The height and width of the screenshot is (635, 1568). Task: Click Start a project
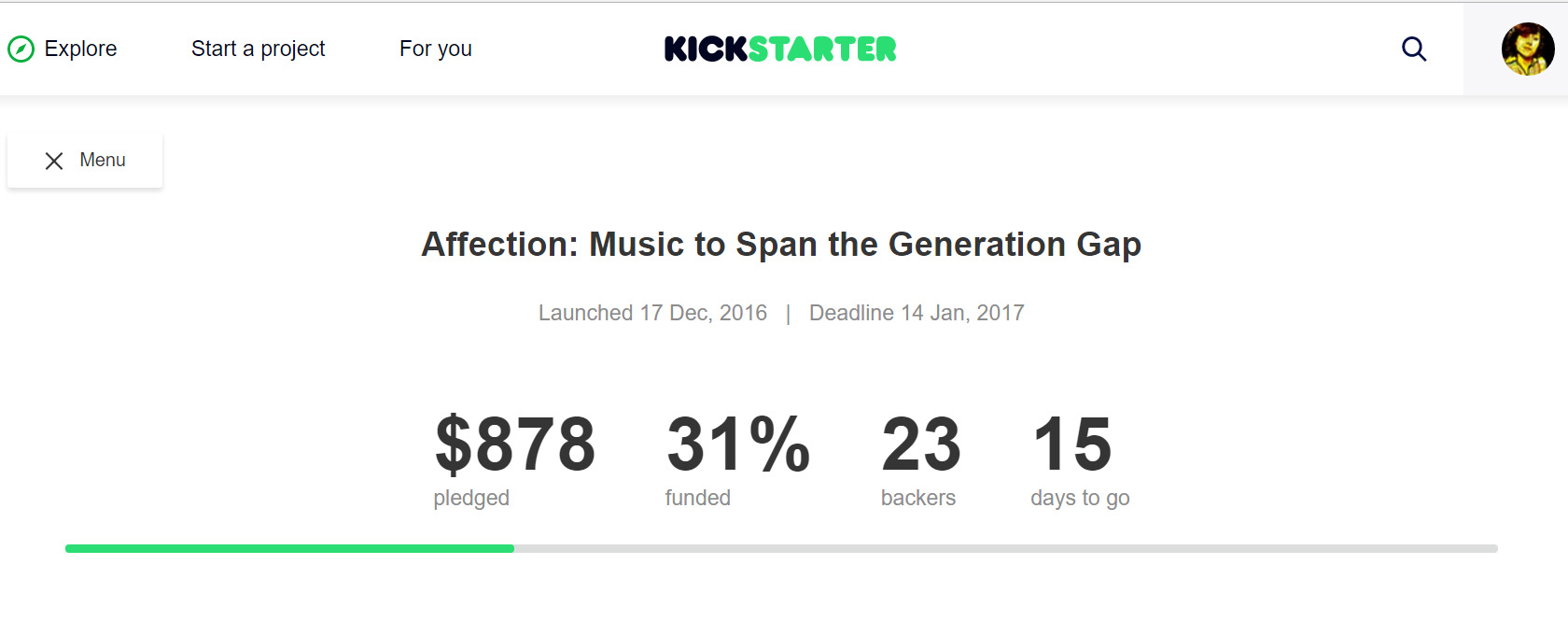(x=258, y=49)
